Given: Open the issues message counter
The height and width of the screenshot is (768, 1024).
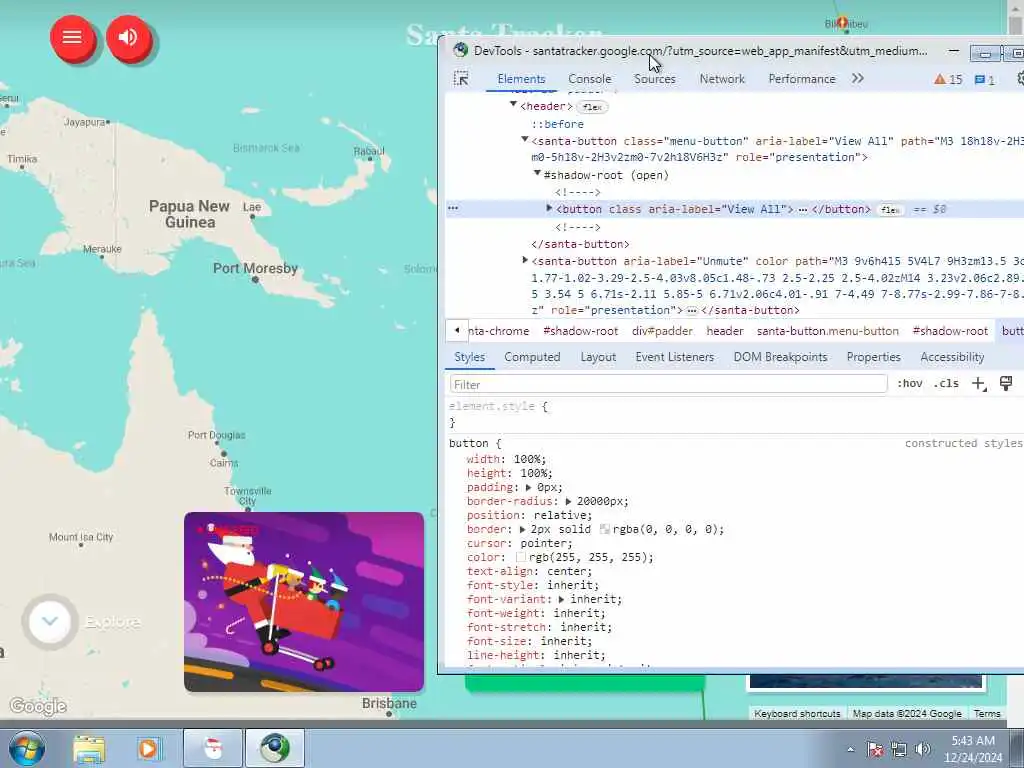Looking at the screenshot, I should pyautogui.click(x=984, y=79).
